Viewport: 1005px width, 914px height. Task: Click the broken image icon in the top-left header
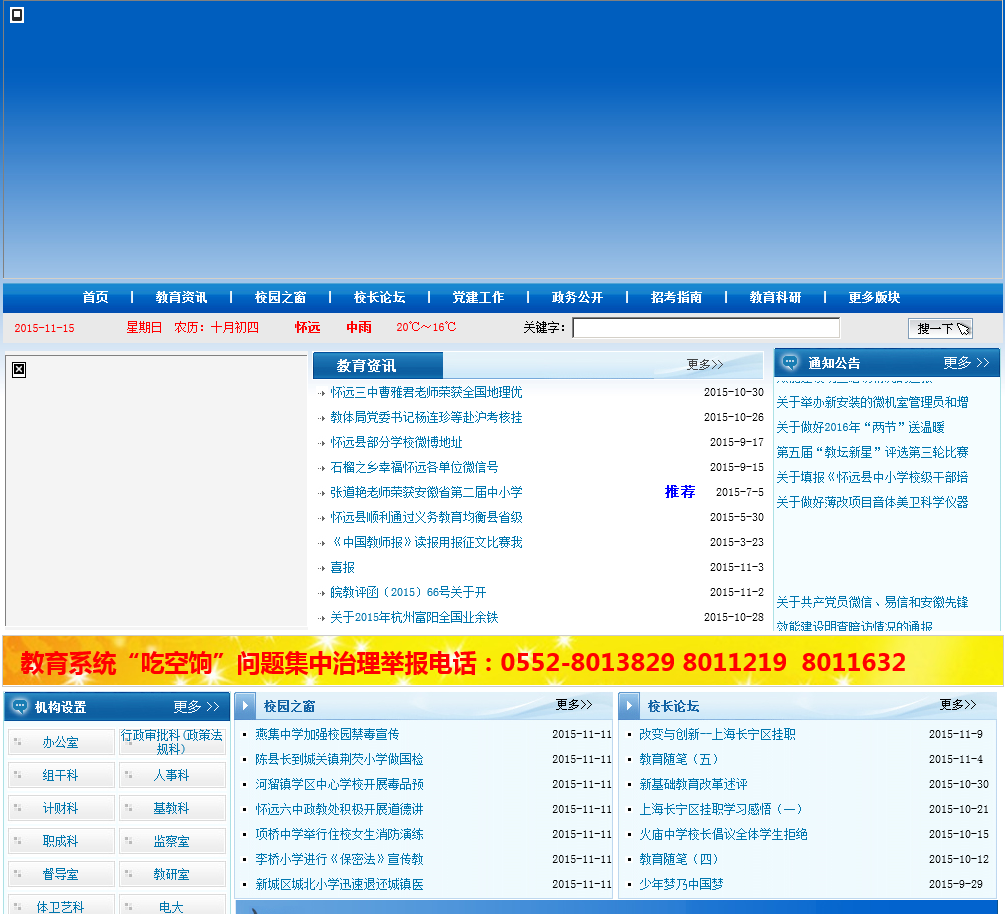click(x=17, y=15)
